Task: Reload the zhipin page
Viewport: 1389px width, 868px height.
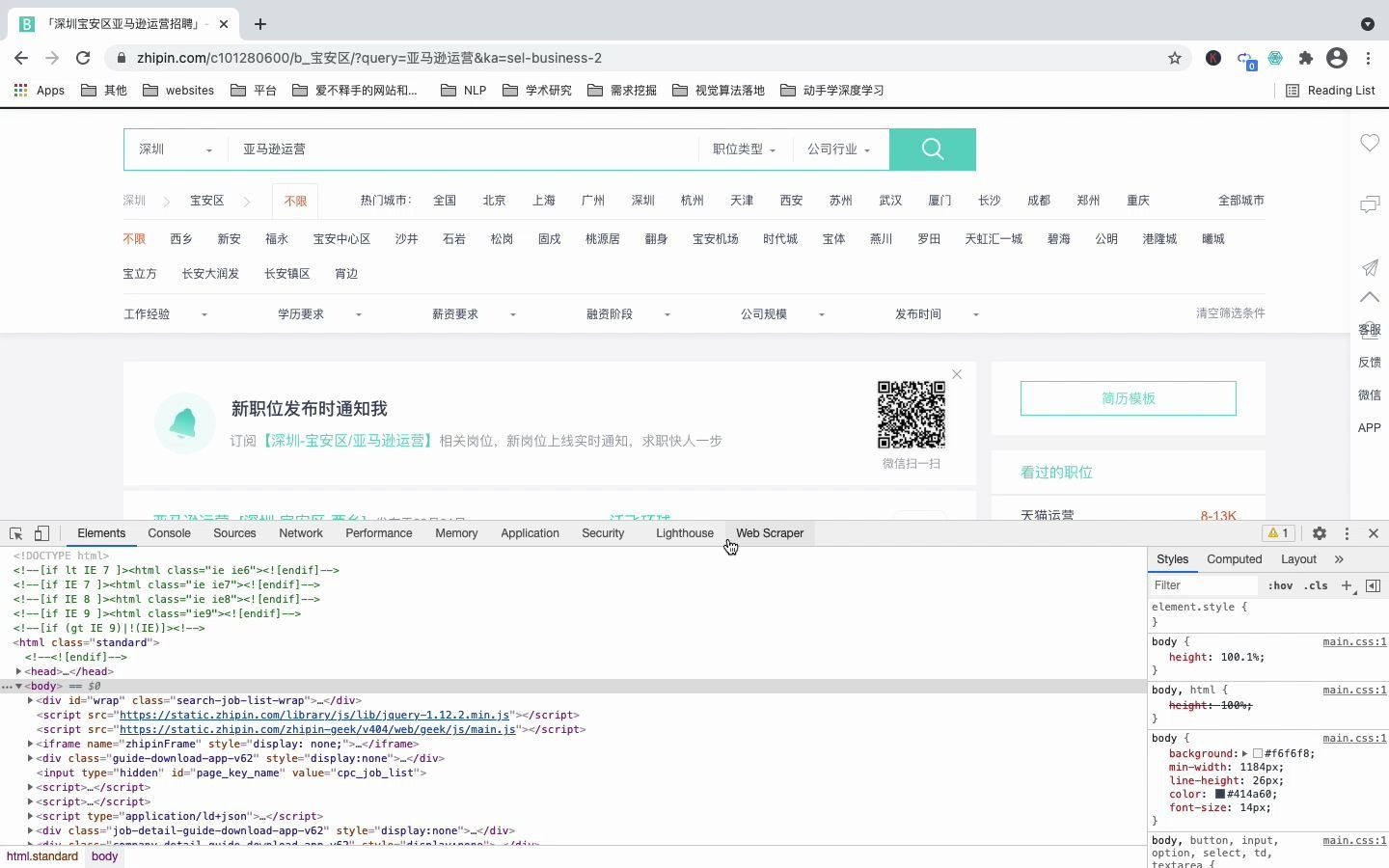Action: [83, 58]
